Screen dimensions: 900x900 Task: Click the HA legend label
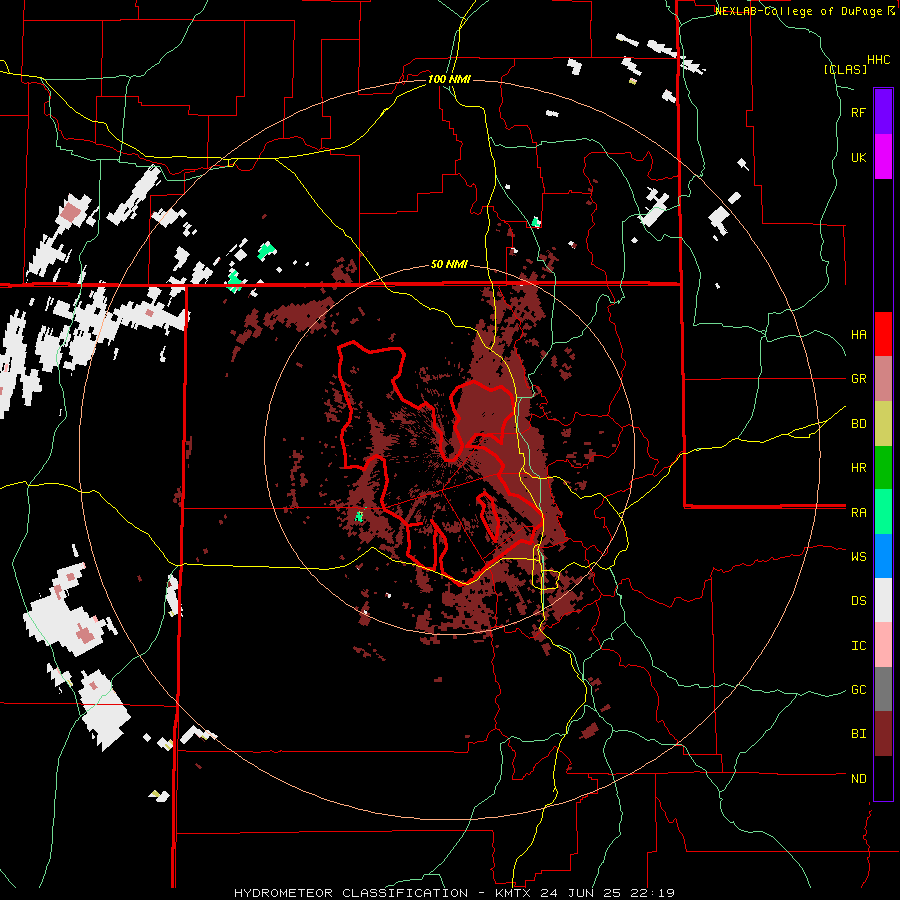pyautogui.click(x=858, y=335)
